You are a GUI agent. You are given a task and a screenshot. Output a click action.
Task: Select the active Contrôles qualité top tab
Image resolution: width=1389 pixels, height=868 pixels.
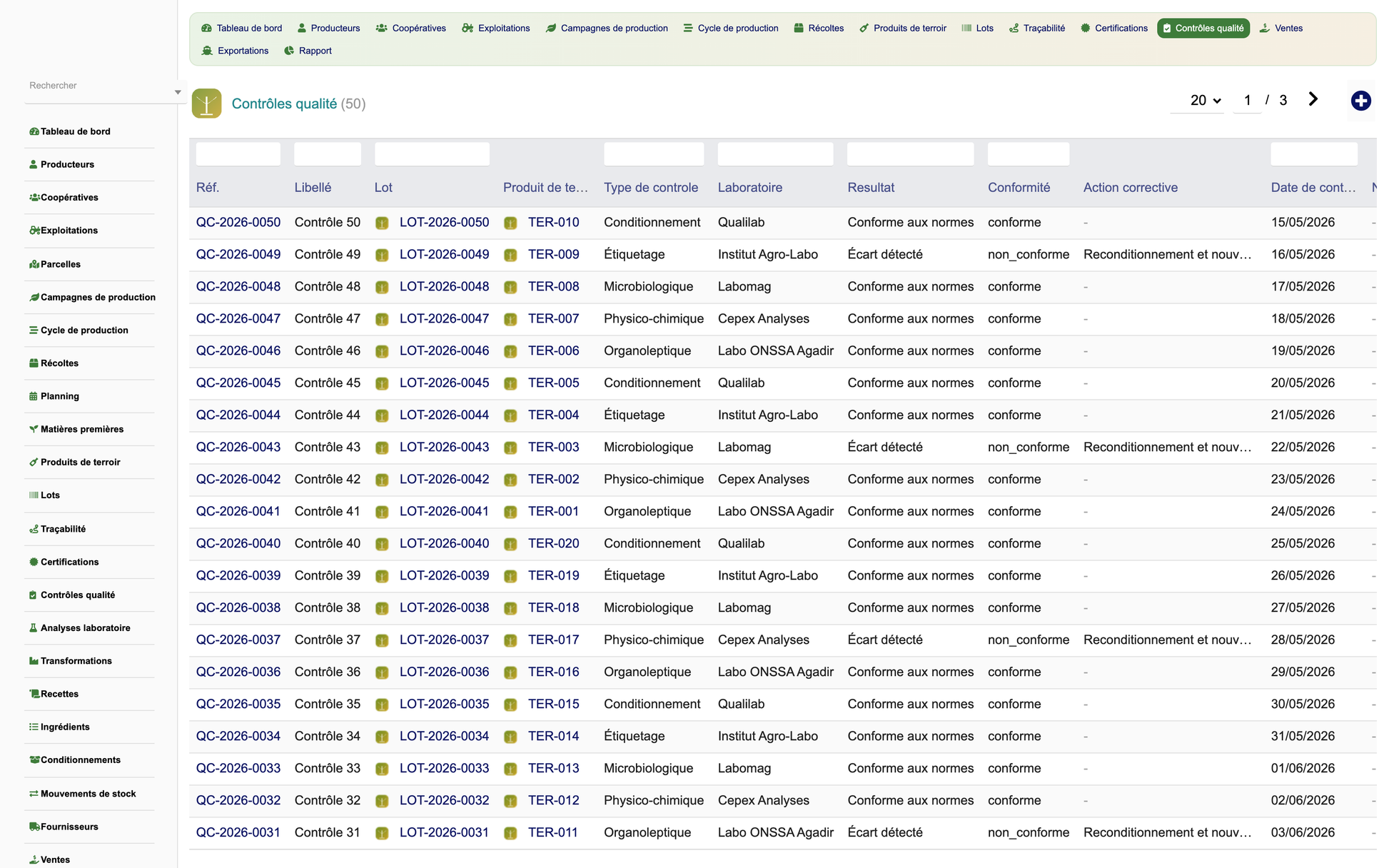(1203, 29)
